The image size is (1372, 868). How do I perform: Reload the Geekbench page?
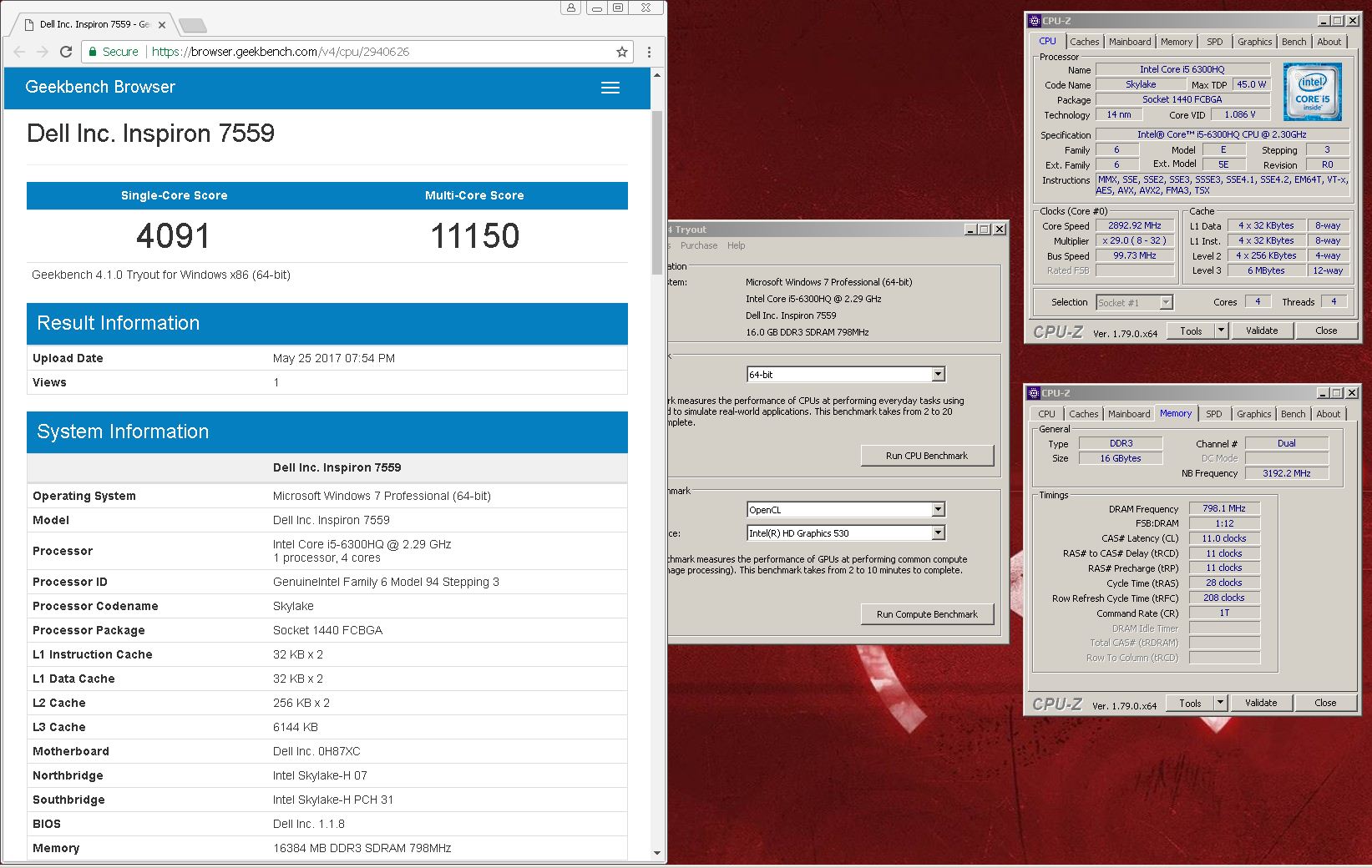click(66, 52)
